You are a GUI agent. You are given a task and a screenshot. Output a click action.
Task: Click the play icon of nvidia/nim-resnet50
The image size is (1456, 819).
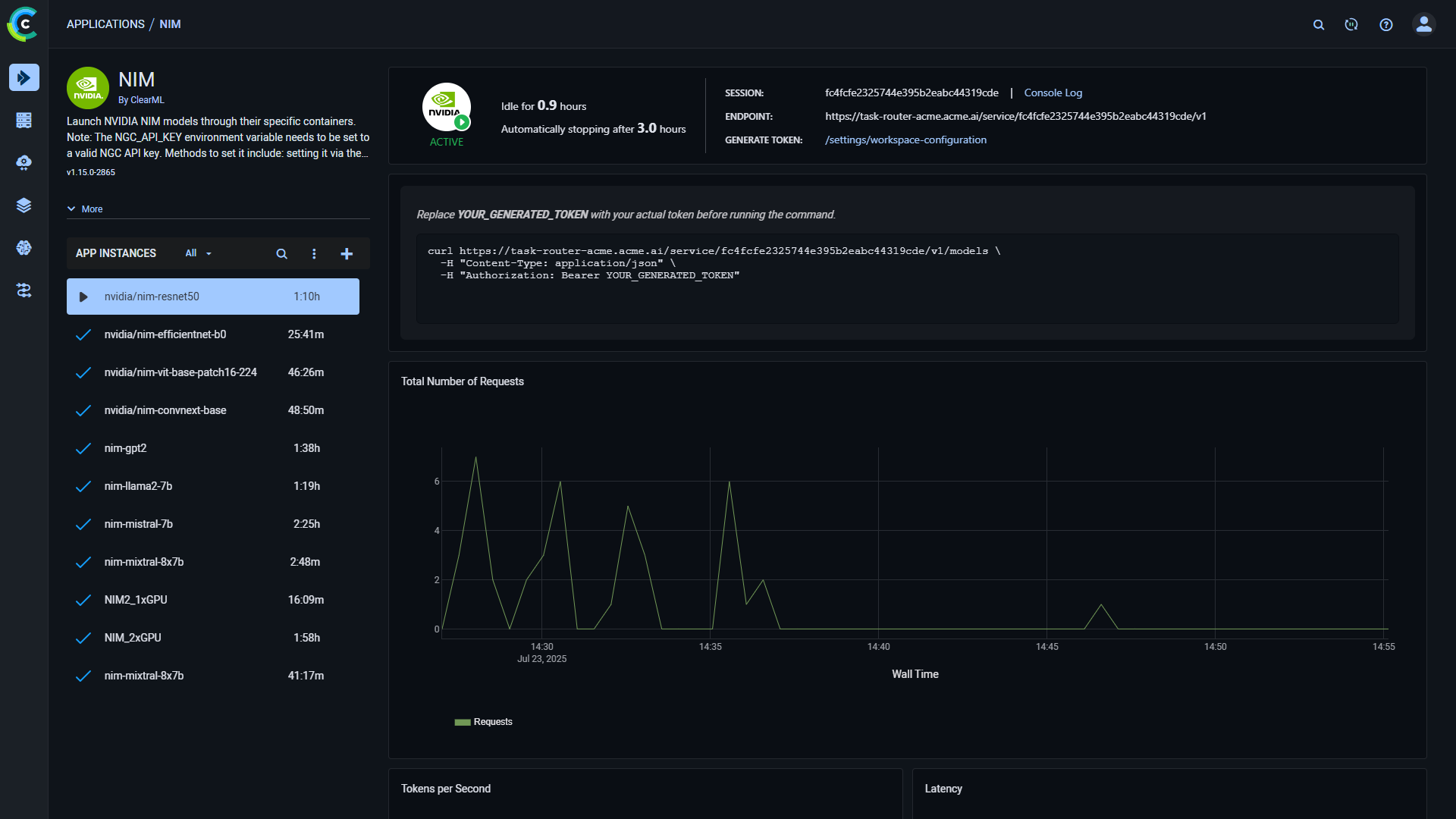tap(83, 297)
